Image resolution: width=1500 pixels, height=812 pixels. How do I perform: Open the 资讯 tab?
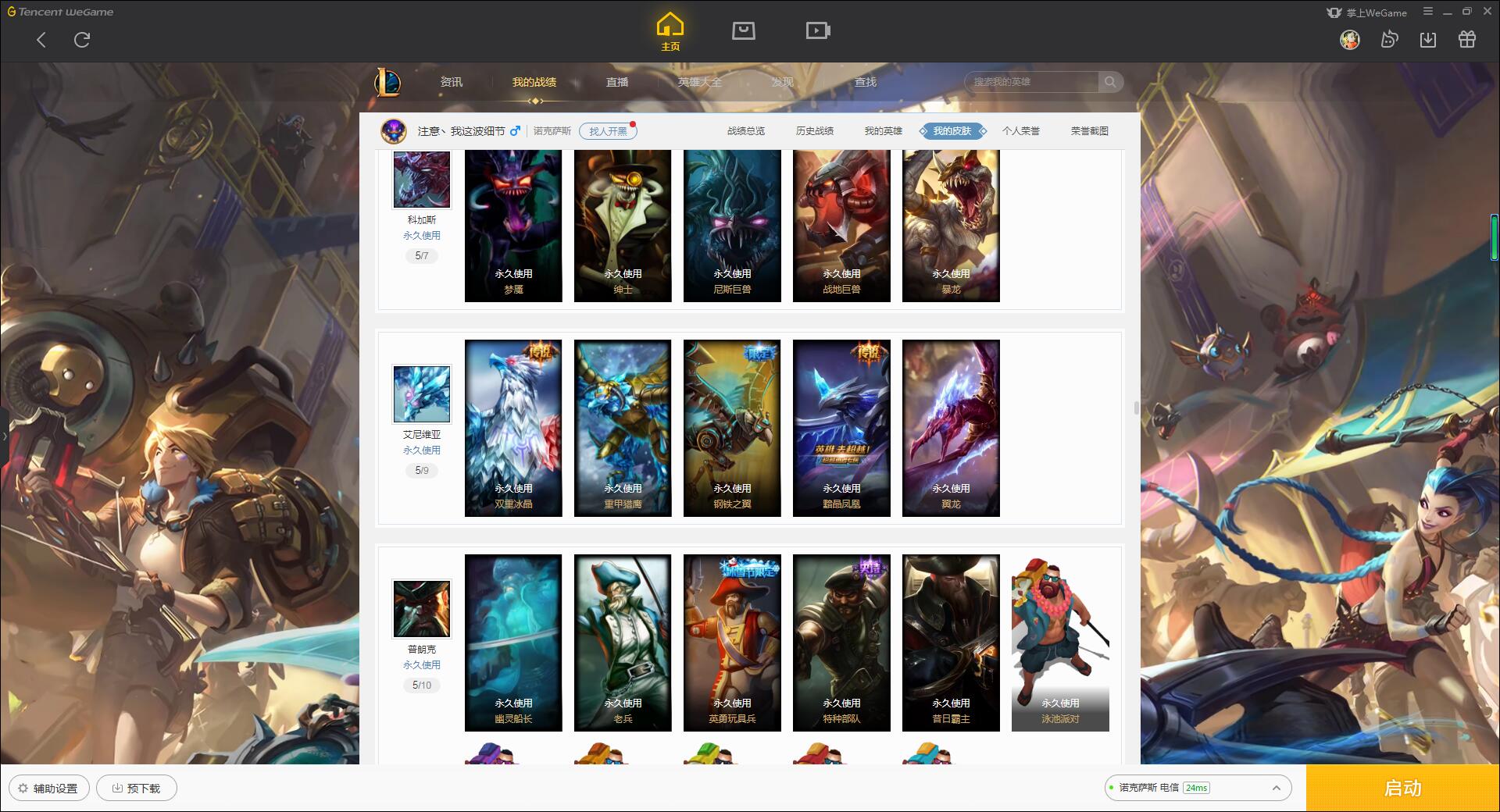tap(451, 82)
